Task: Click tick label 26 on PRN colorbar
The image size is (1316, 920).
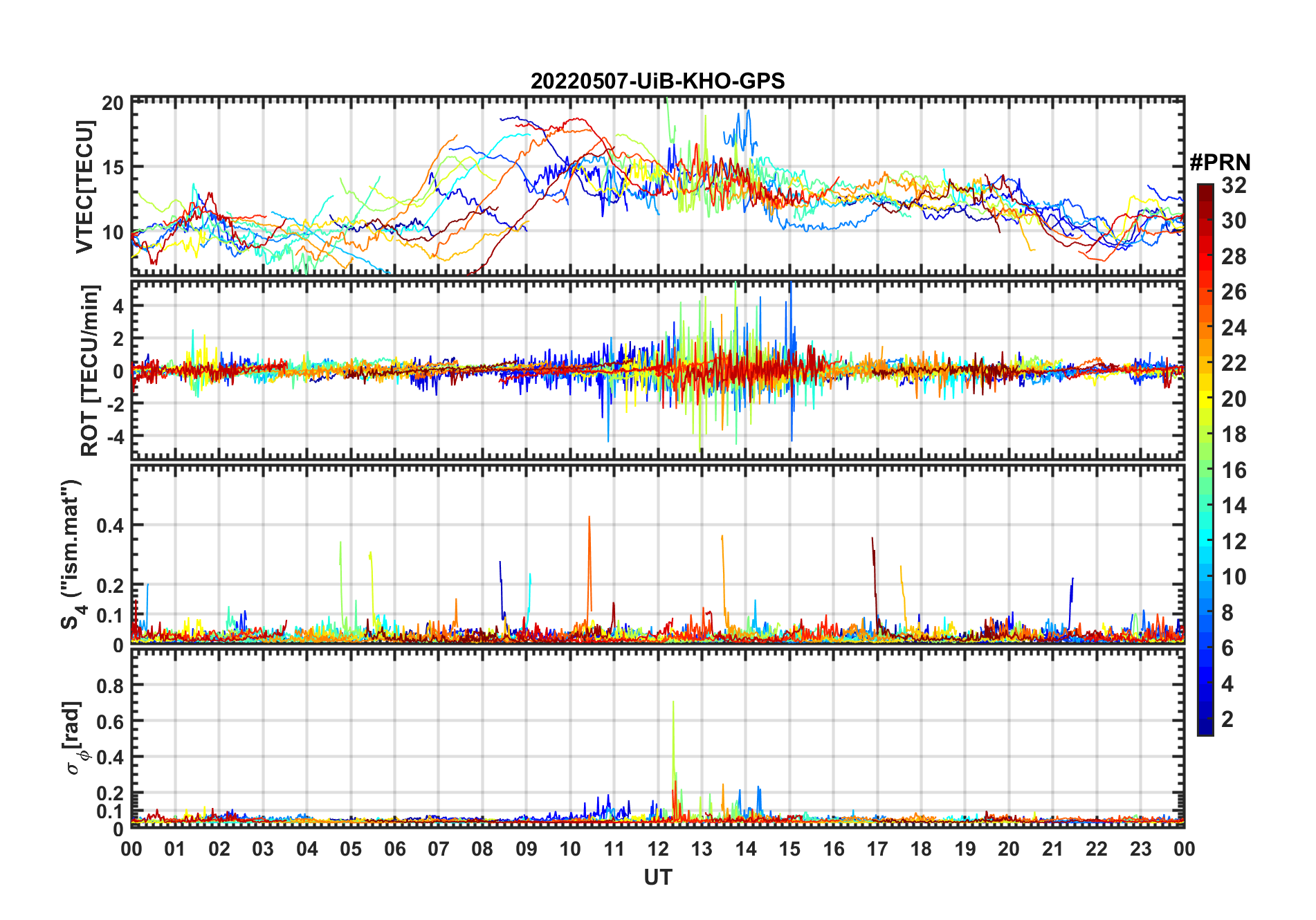Action: point(1234,292)
